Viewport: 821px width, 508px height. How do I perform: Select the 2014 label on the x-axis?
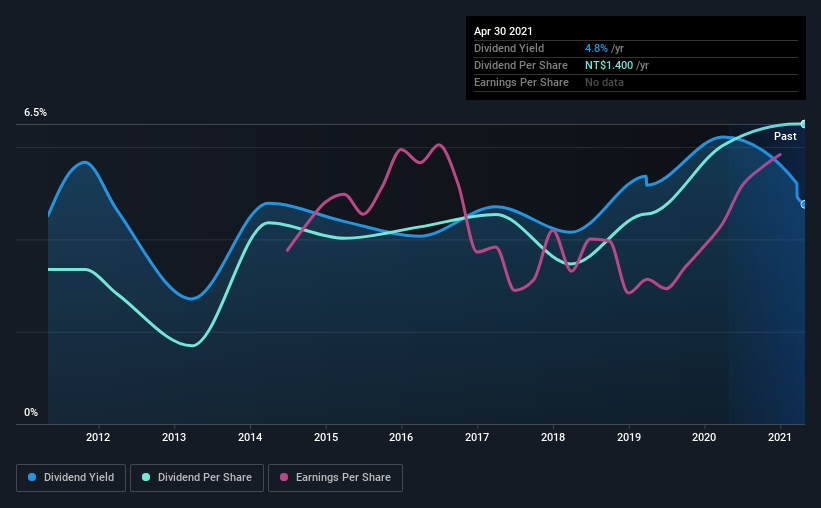(x=250, y=437)
